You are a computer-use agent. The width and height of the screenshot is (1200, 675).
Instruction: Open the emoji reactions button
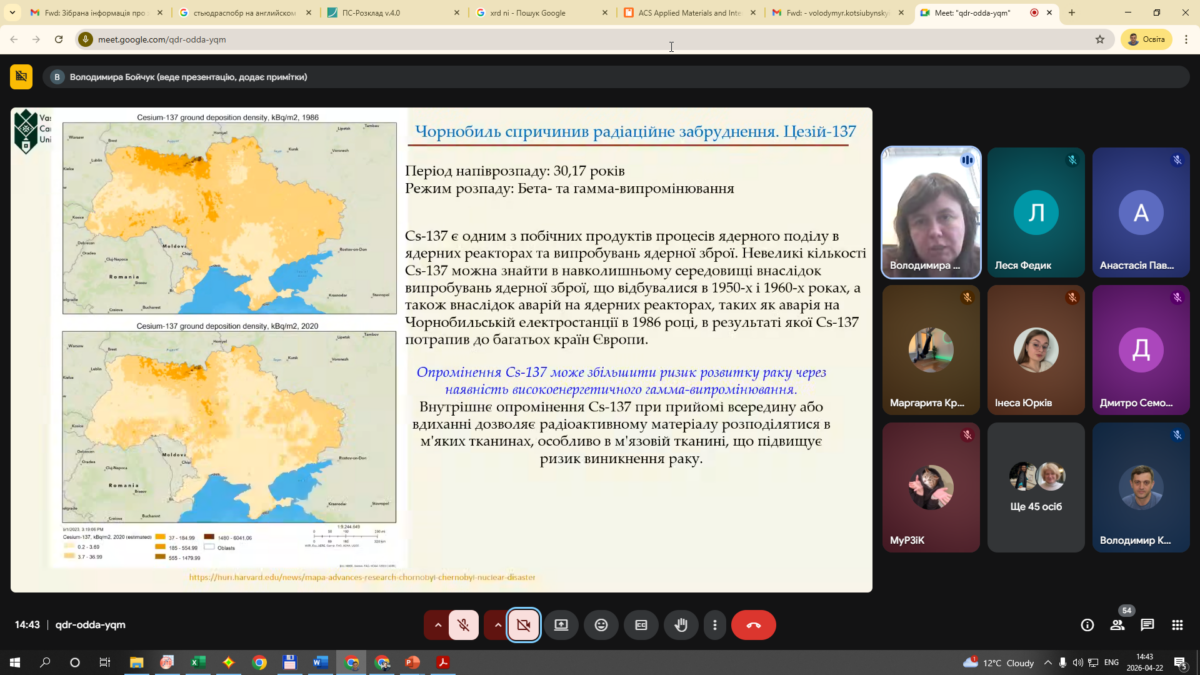[601, 625]
